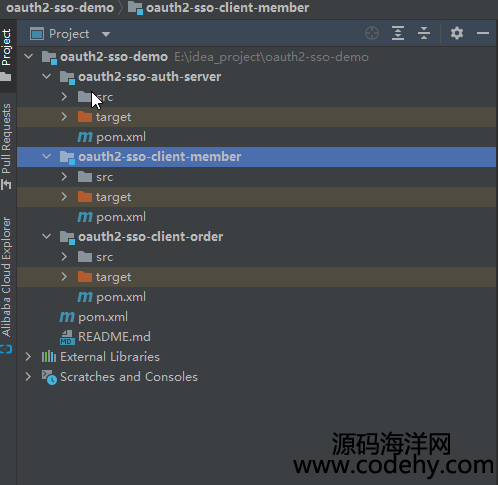The height and width of the screenshot is (485, 498).
Task: Expand the target folder in oauth2-sso-client-member
Action: click(x=64, y=197)
